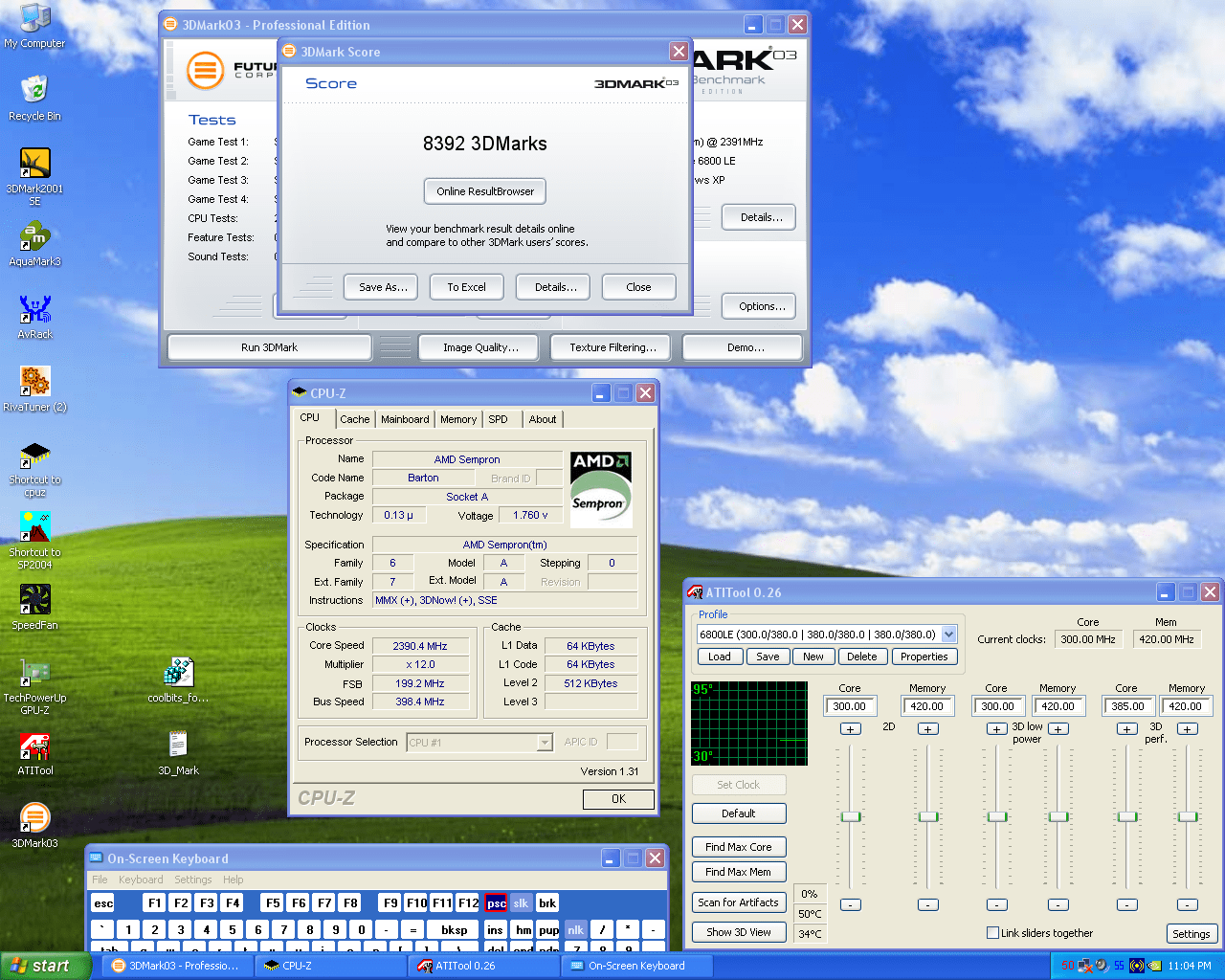Click the 3D low power Memory slider thumb
Image resolution: width=1225 pixels, height=980 pixels.
1058,816
